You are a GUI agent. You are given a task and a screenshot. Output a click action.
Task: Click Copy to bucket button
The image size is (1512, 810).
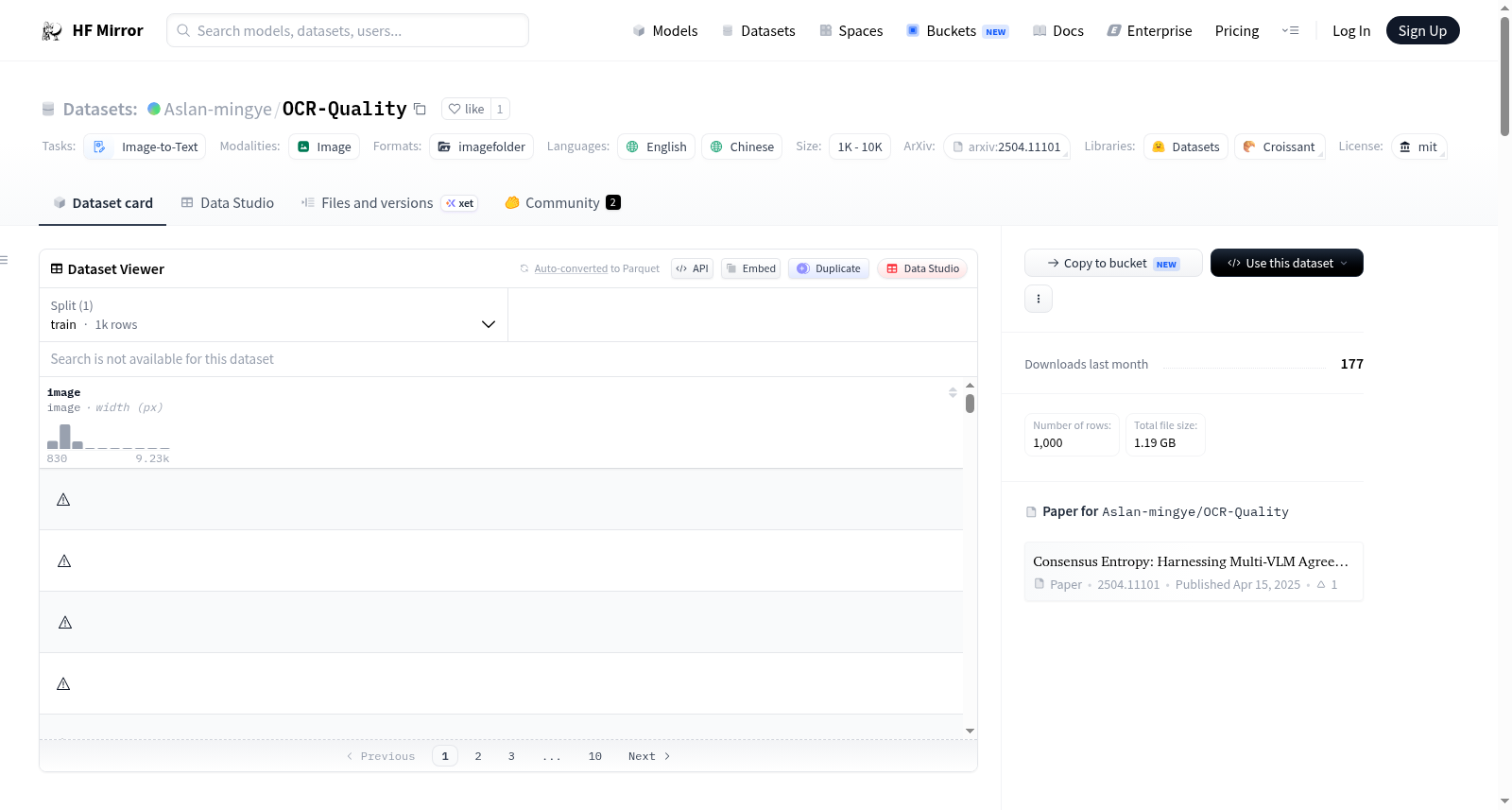[1113, 263]
